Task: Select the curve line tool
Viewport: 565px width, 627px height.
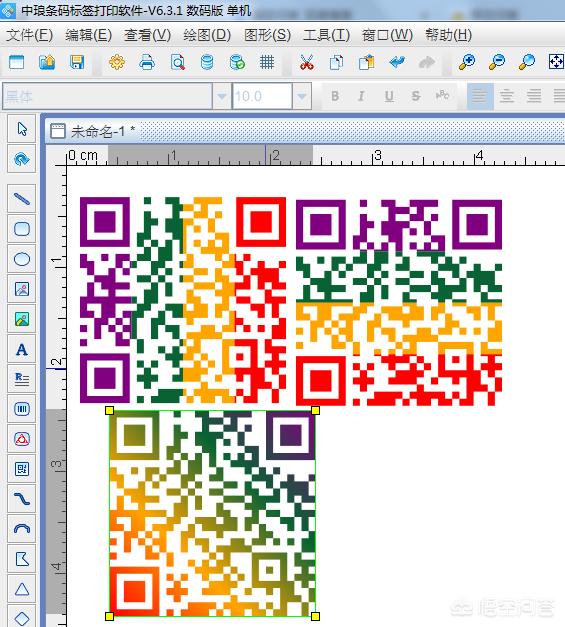Action: point(22,499)
